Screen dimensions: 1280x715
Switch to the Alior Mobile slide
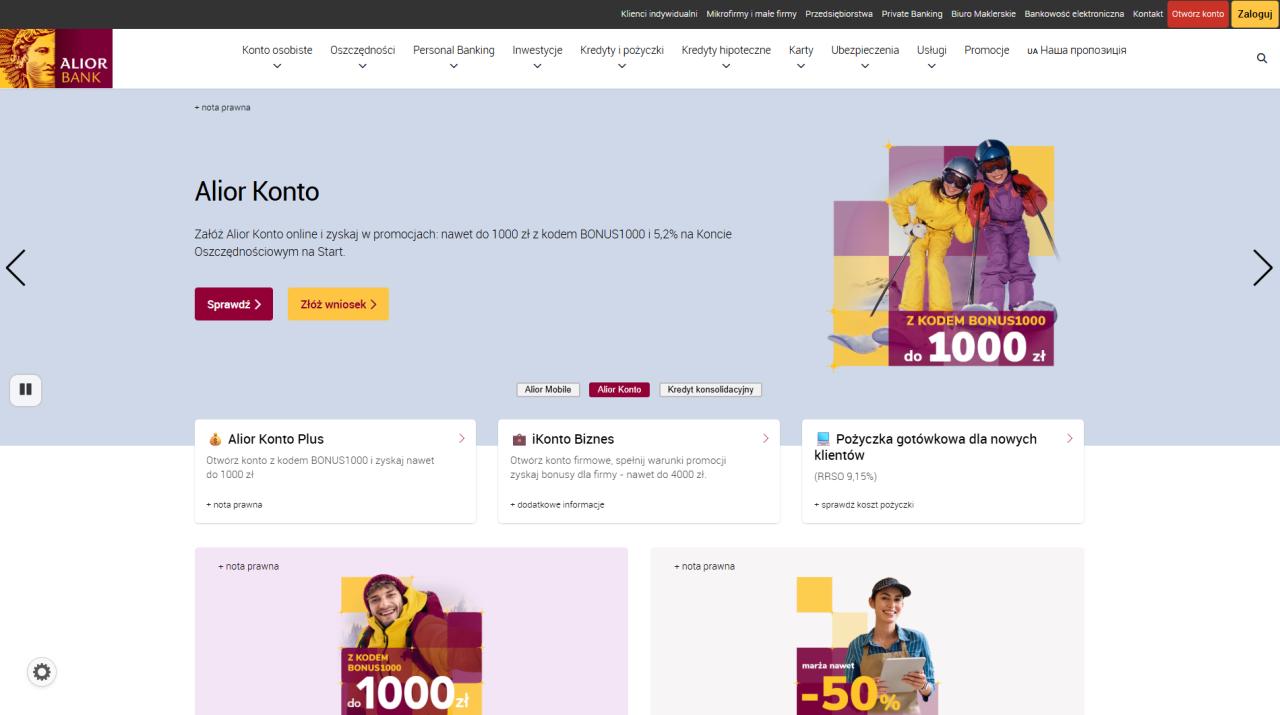[x=548, y=390]
